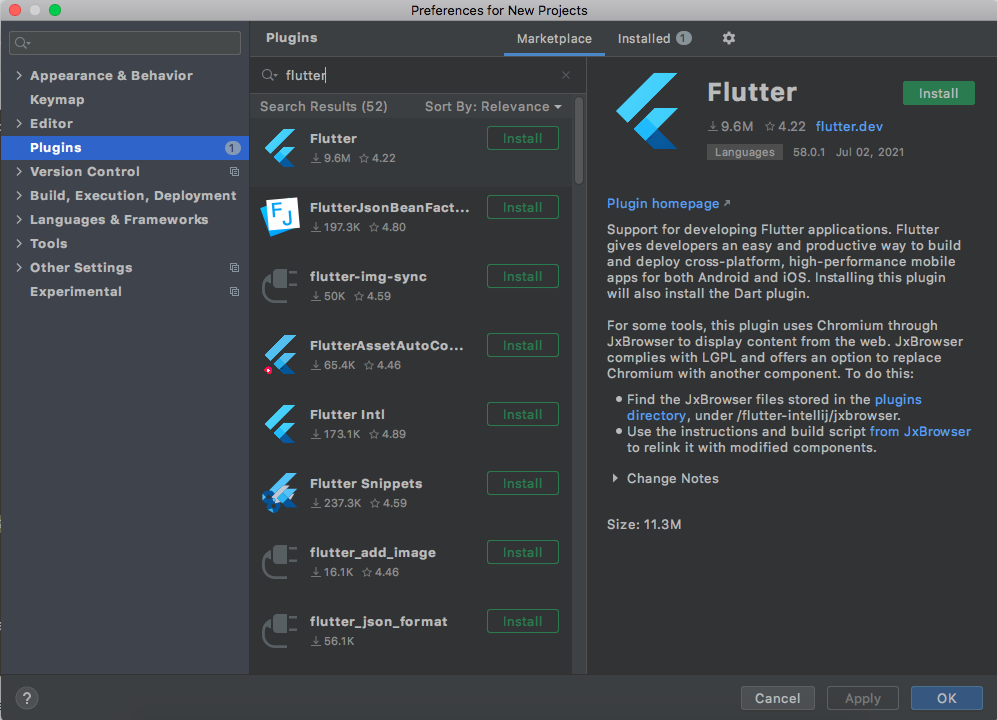Install the flutter_add_image plugin
Image resolution: width=997 pixels, height=720 pixels.
(x=523, y=553)
